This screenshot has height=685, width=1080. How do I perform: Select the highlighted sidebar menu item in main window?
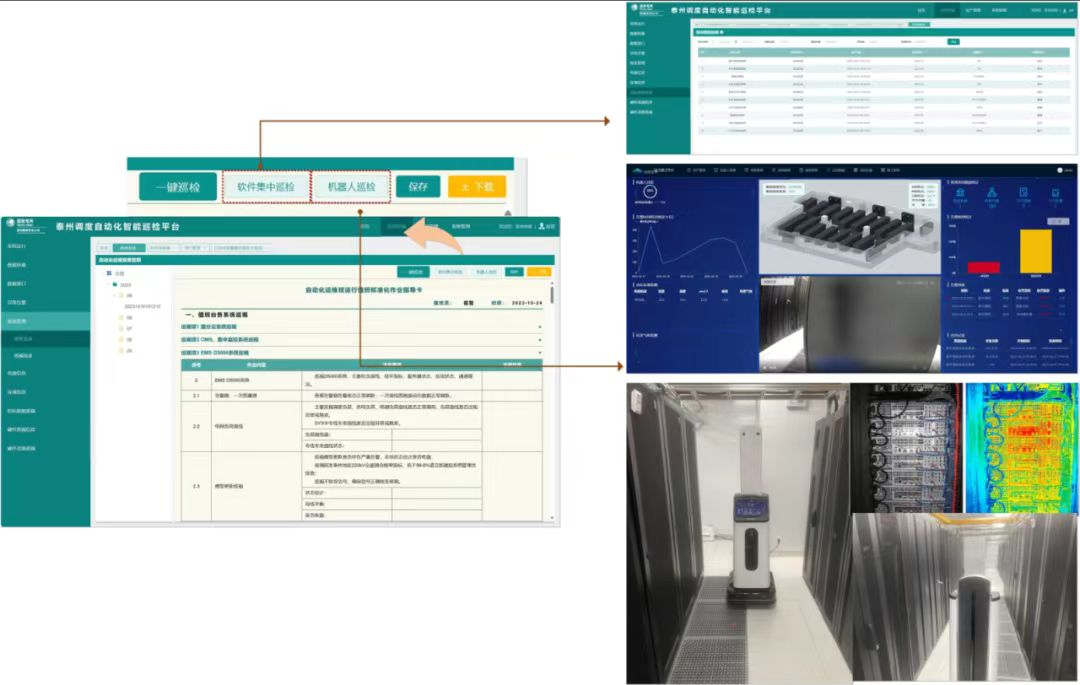point(45,322)
